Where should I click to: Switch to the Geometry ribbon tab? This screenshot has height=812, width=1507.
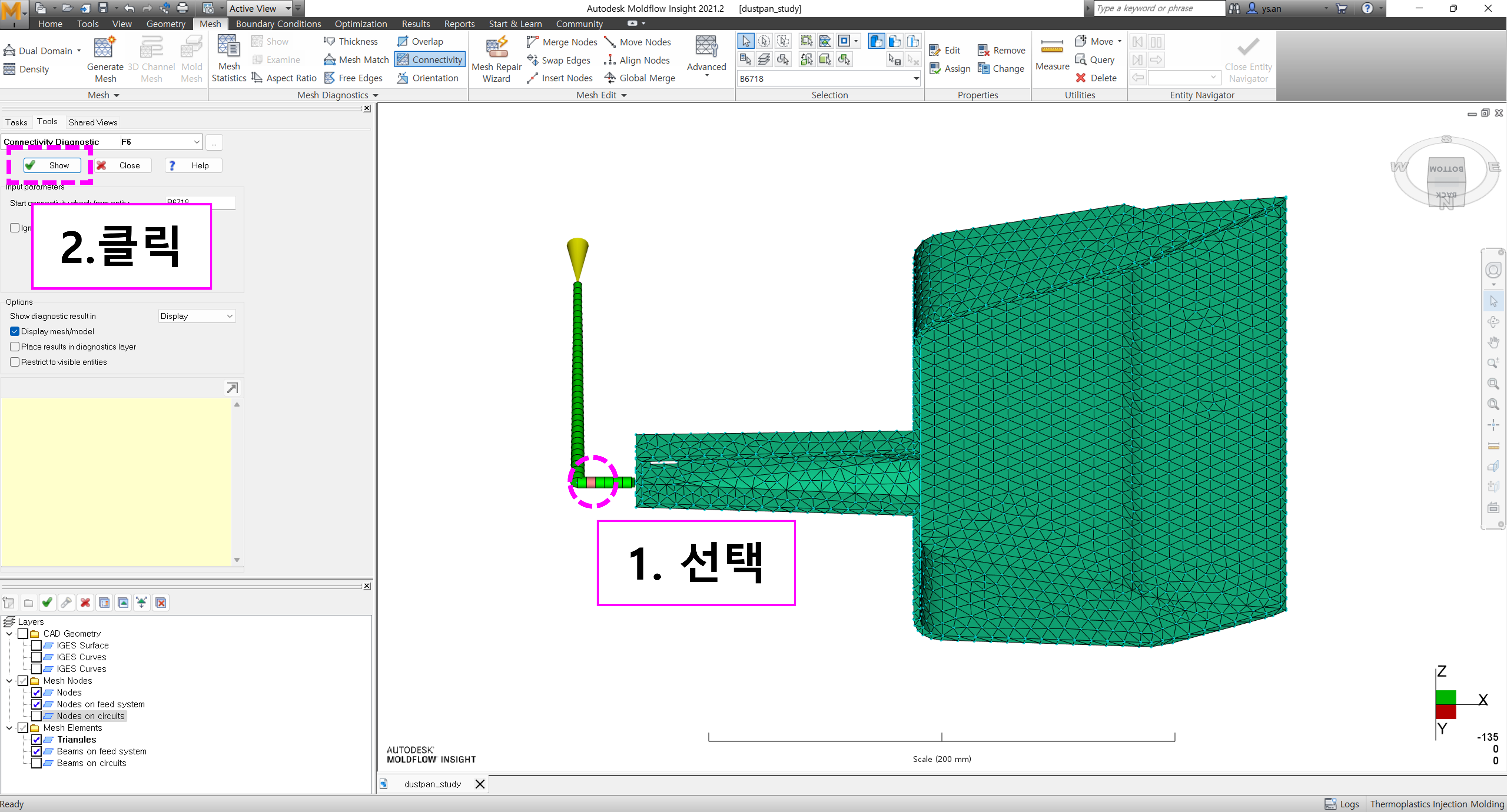pos(165,23)
